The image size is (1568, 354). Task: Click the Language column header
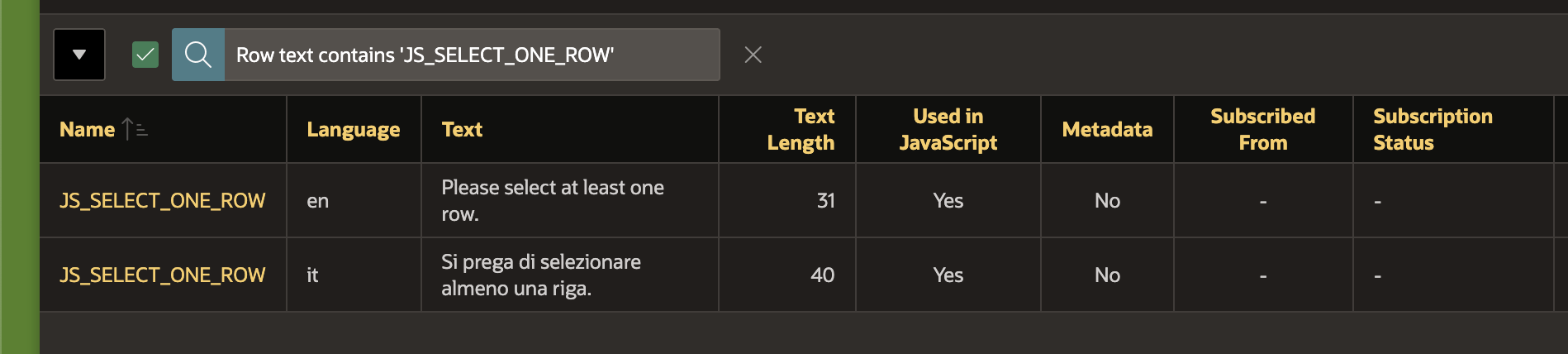tap(353, 130)
